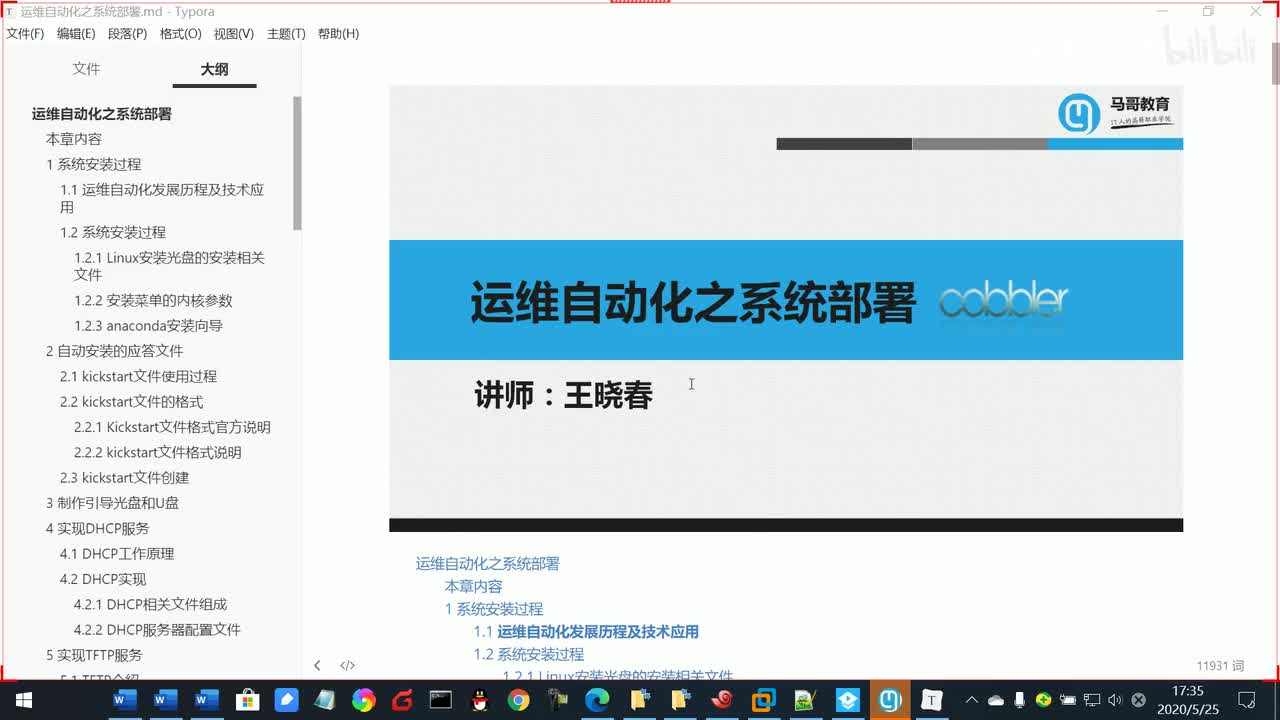Image resolution: width=1280 pixels, height=720 pixels.
Task: Switch to the active 马哥教育 taskbar app
Action: [x=889, y=700]
